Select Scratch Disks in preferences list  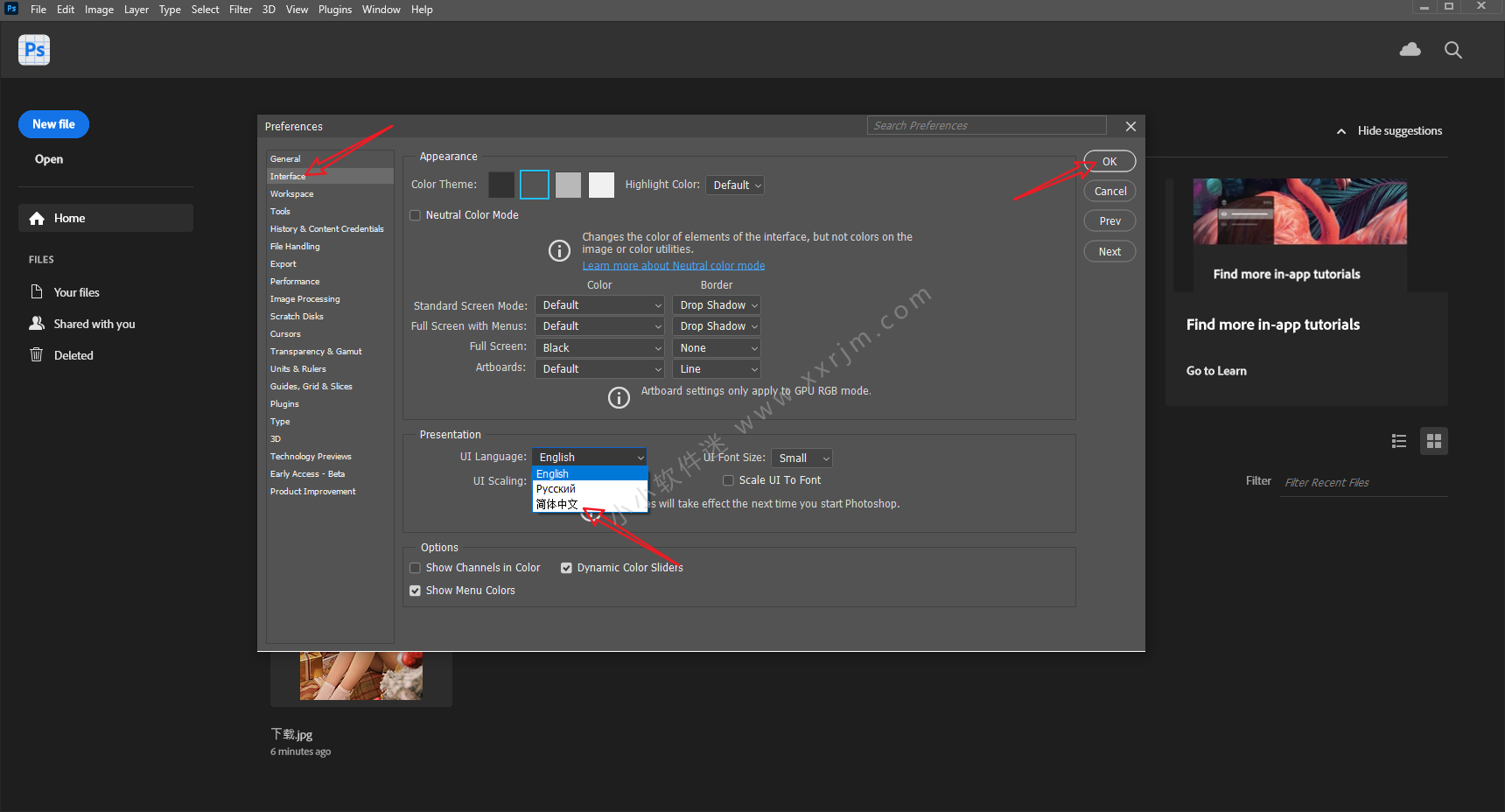point(330,317)
